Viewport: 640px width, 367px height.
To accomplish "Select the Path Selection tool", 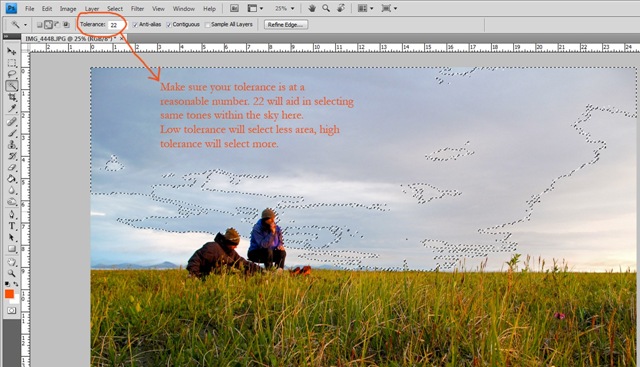I will pos(11,237).
